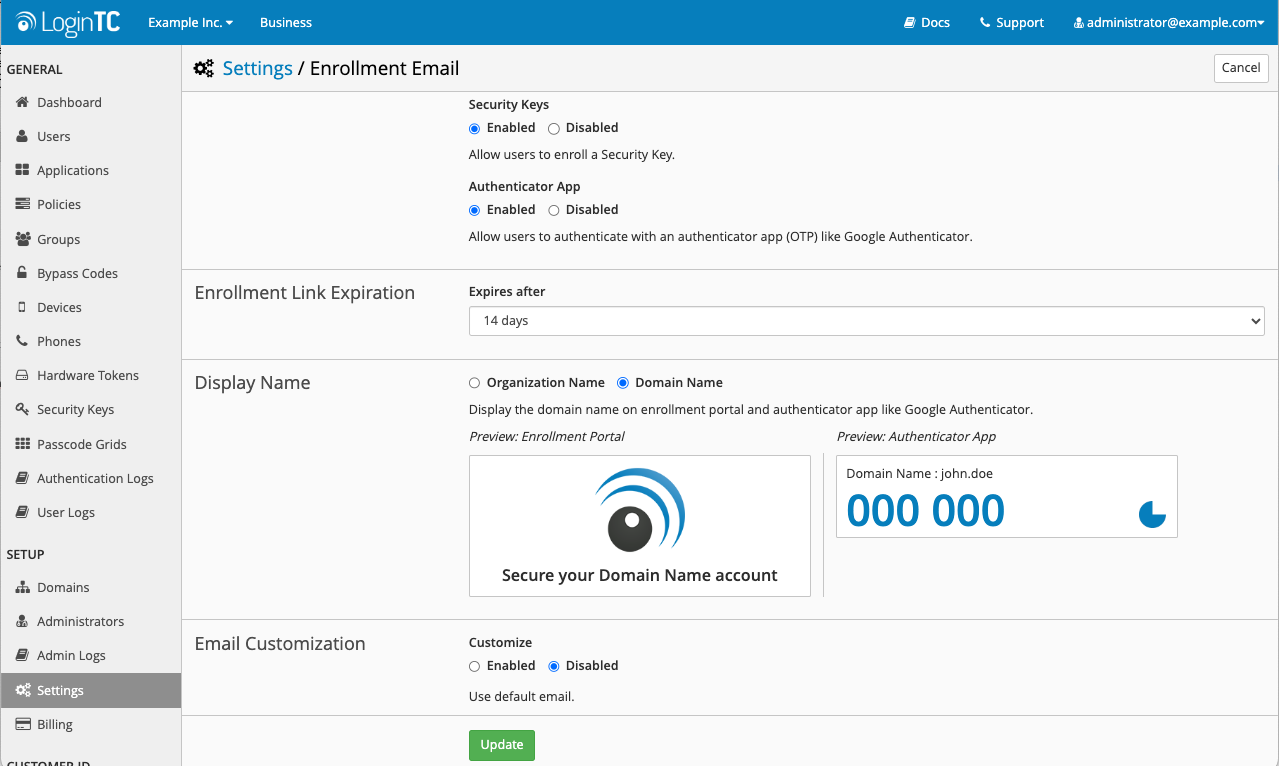1279x766 pixels.
Task: Click the Hardware Tokens icon in sidebar
Action: pos(22,375)
